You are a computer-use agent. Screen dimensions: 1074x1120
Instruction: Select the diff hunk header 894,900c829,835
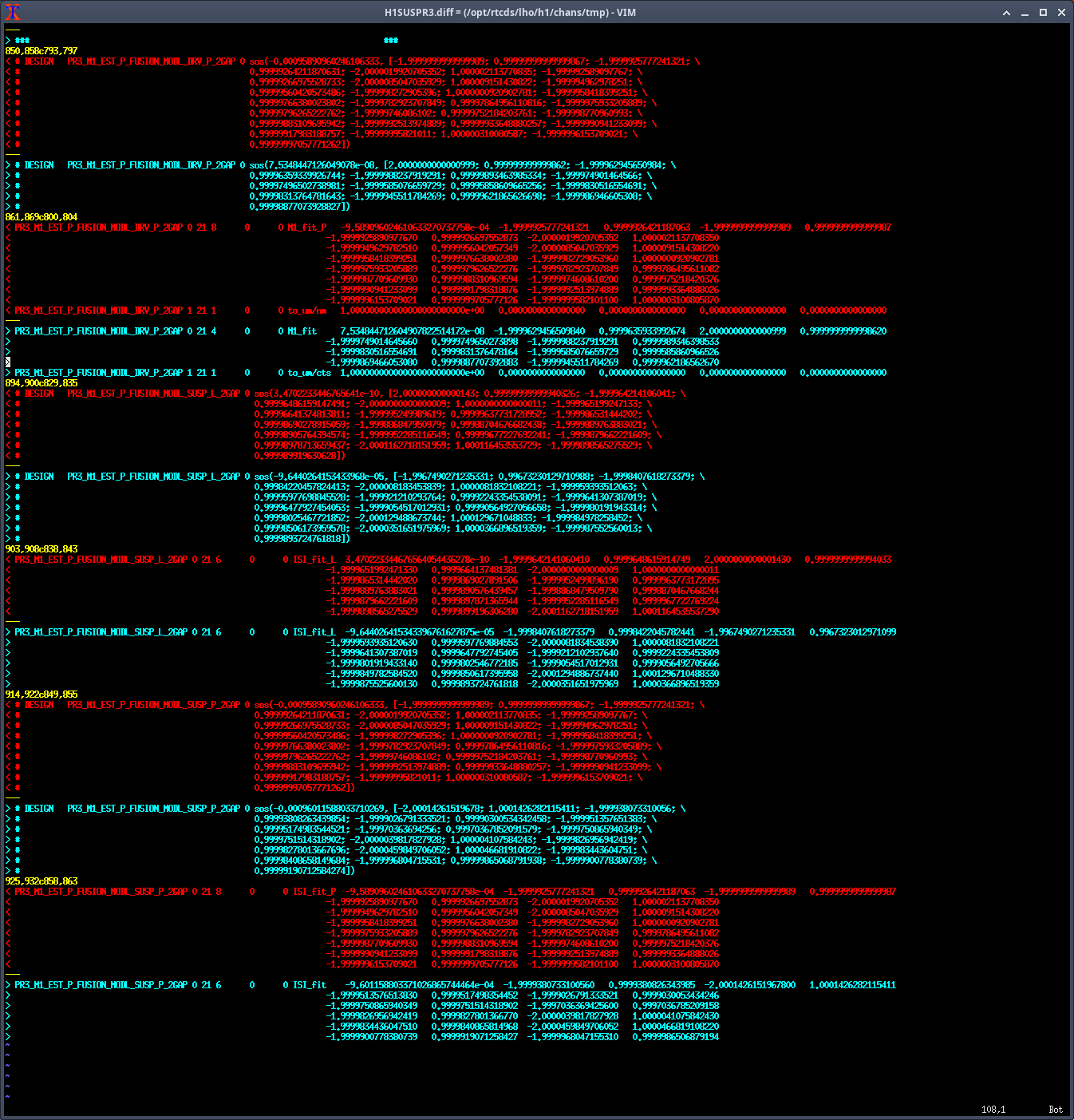coord(41,383)
